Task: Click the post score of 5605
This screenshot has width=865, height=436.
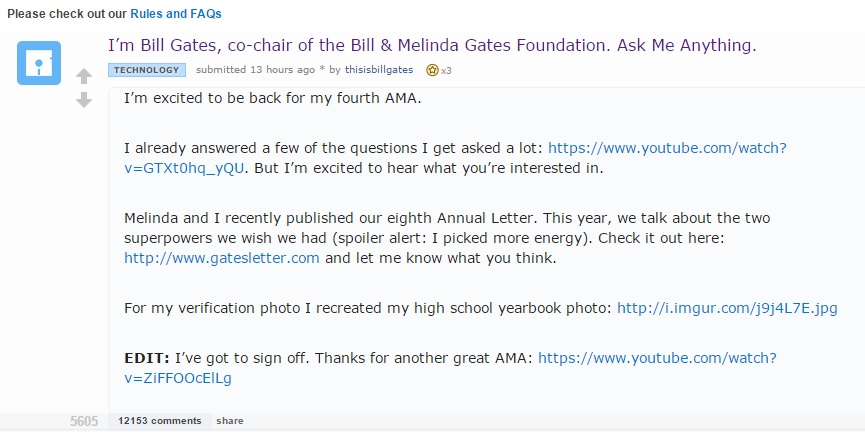Action: coord(84,422)
